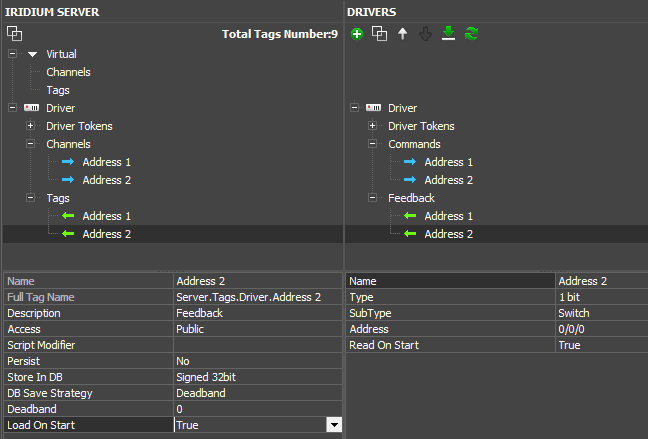Viewport: 648px width, 439px height.
Task: Click the move down arrow icon
Action: point(425,34)
